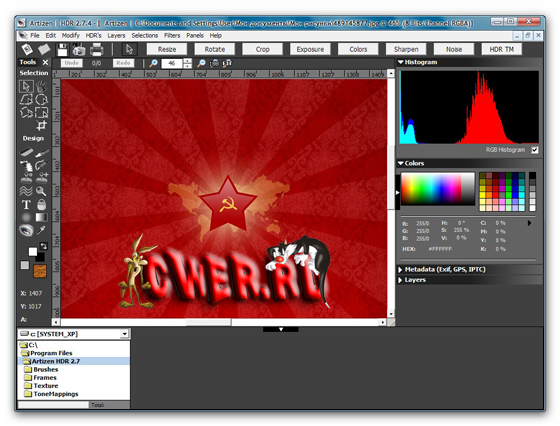Viewport: 560px width, 426px height.
Task: Click the Sharpen button
Action: (x=406, y=49)
